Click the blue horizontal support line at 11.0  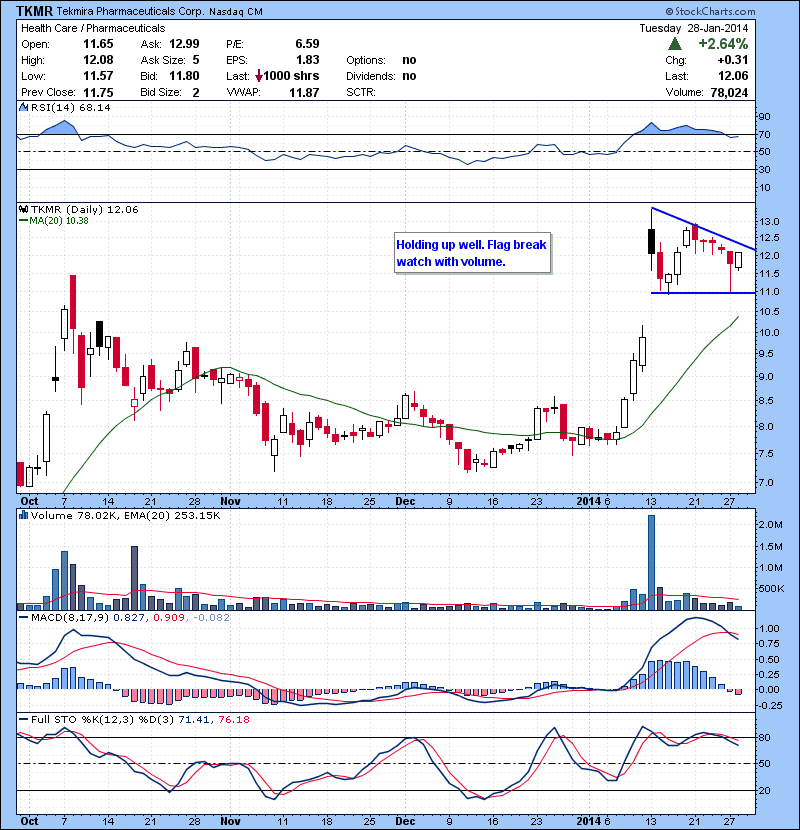(703, 293)
